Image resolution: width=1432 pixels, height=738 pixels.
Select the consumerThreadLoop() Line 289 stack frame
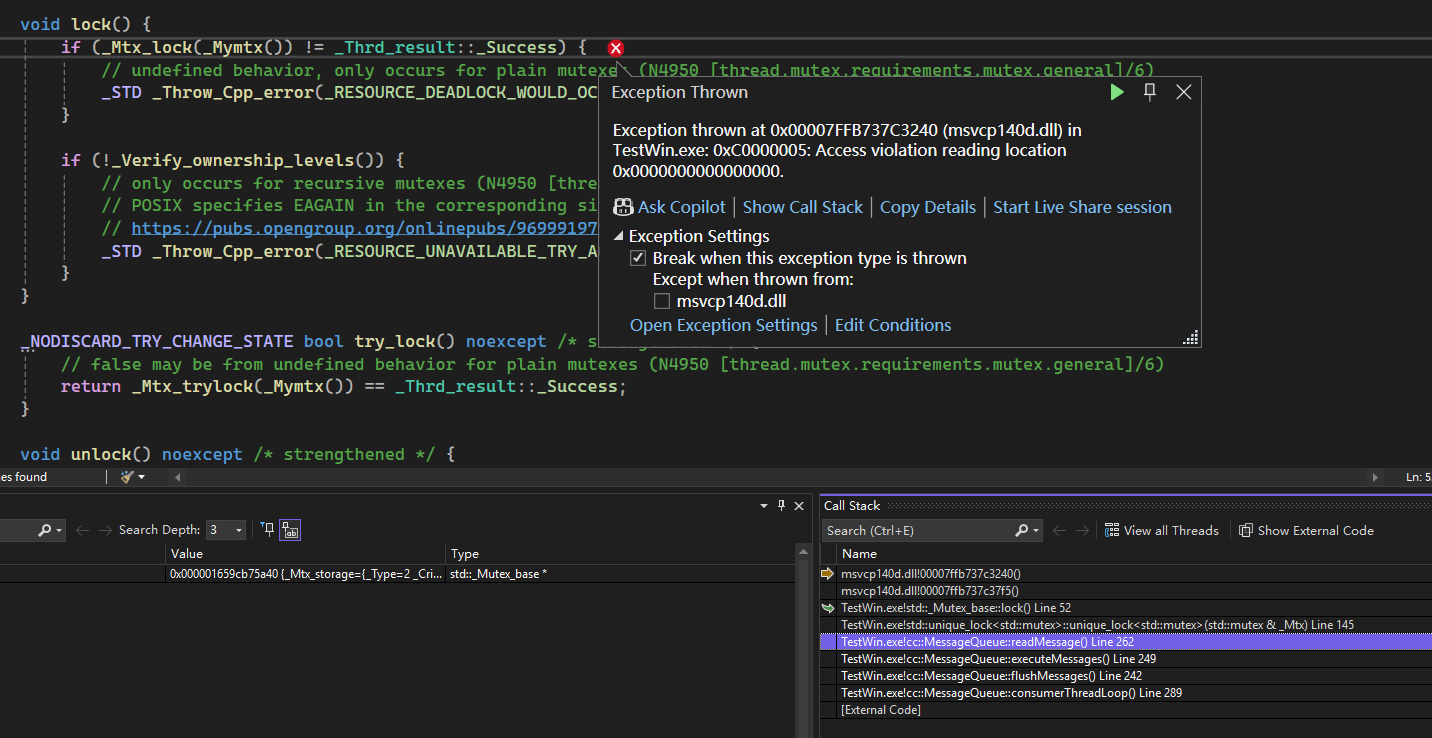1012,693
